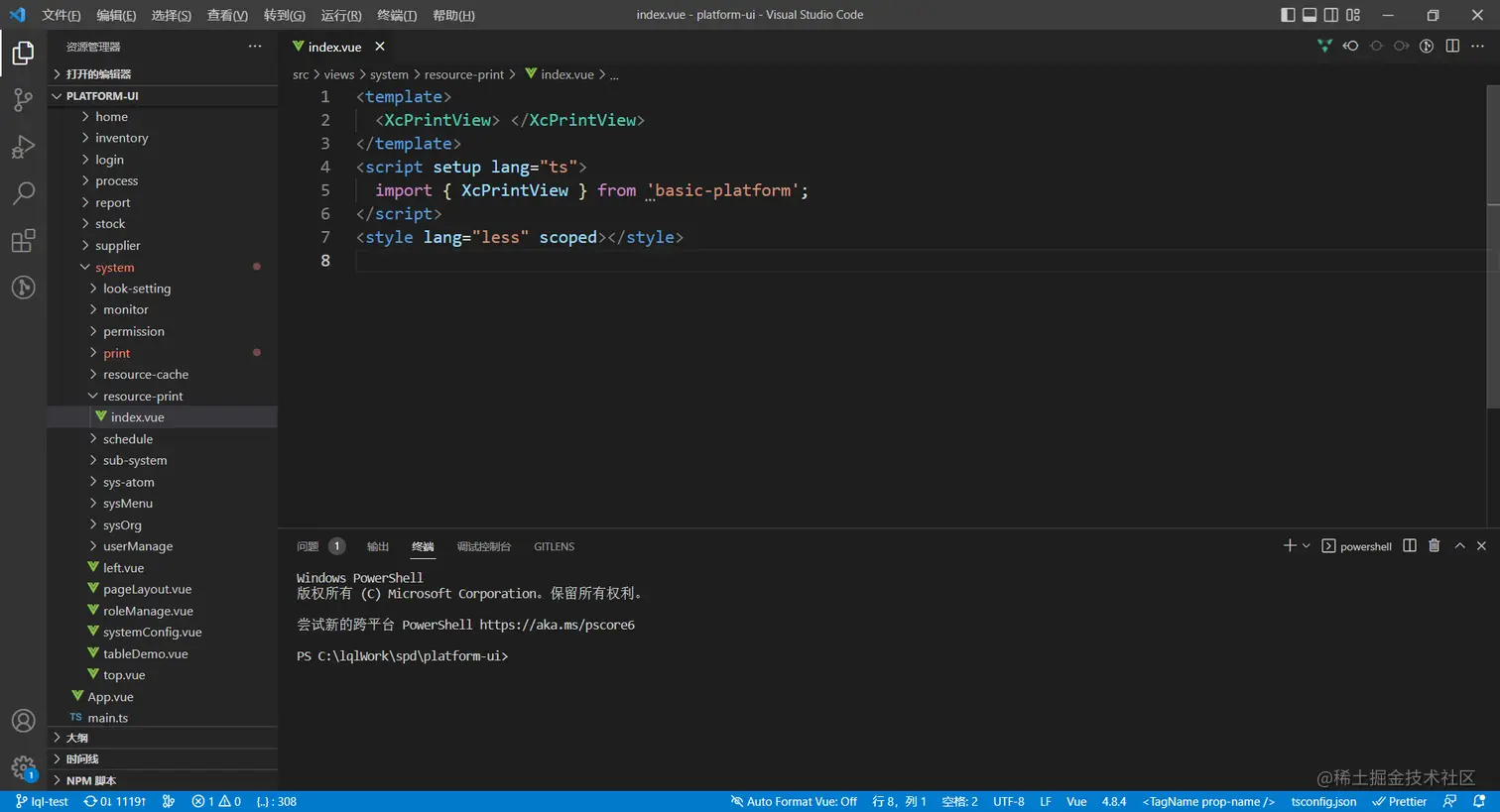Collapse the system folder

[x=163, y=268]
